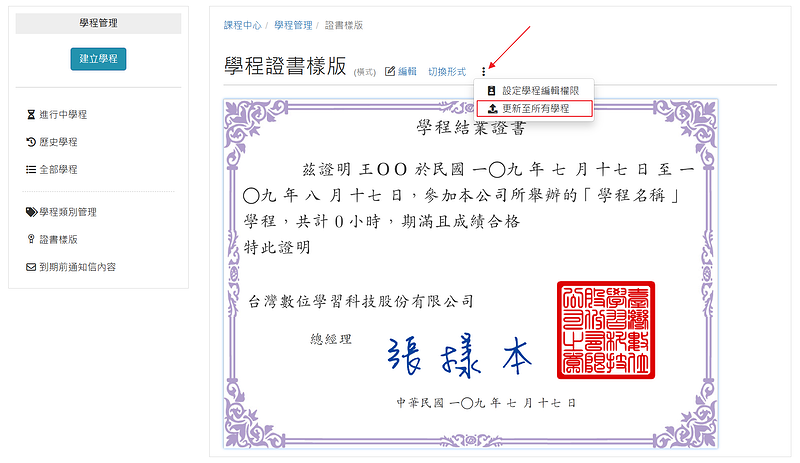Click the hourglass icon beside 進行中學程
Screen dimensions: 800x463
31,114
